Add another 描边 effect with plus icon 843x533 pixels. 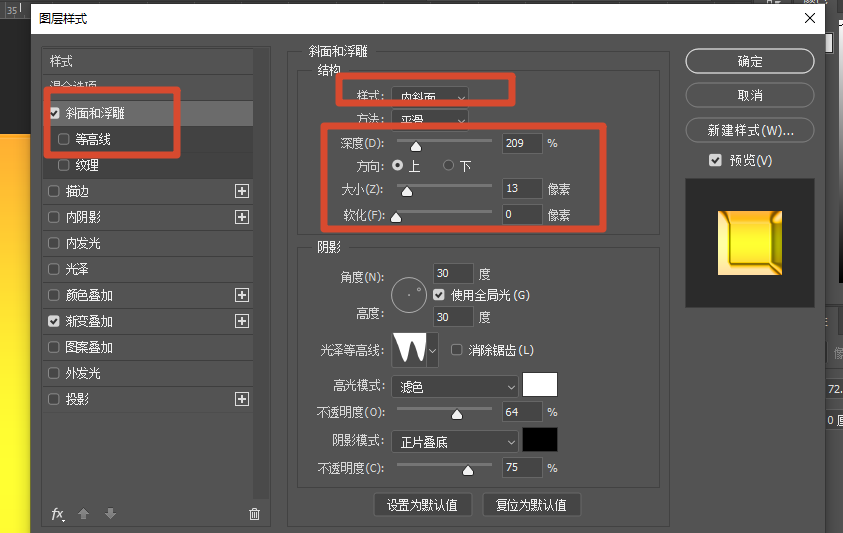point(242,191)
